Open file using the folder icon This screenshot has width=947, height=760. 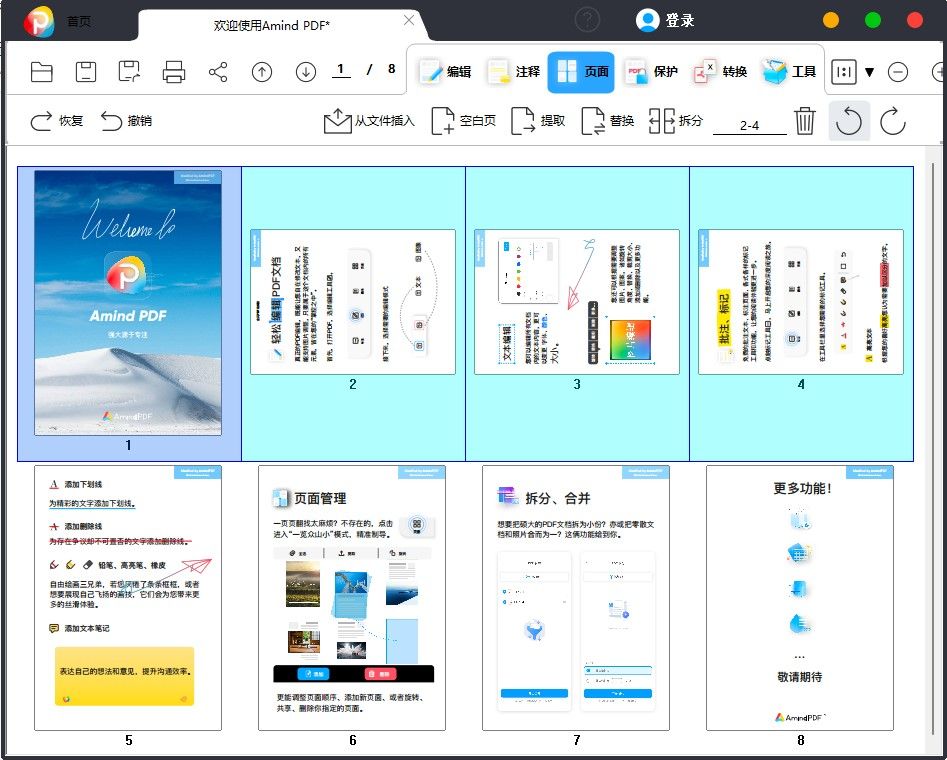pyautogui.click(x=42, y=72)
